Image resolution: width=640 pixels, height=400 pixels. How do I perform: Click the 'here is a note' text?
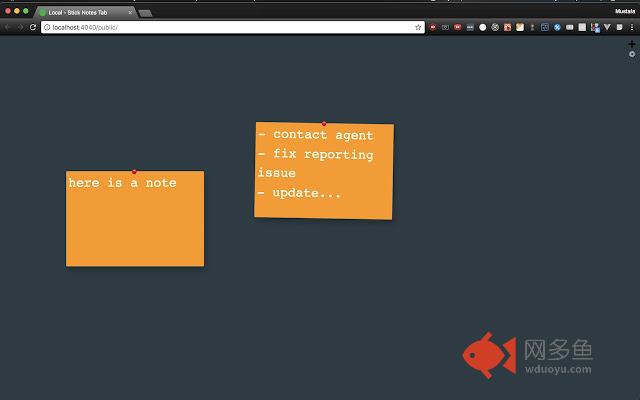(122, 183)
